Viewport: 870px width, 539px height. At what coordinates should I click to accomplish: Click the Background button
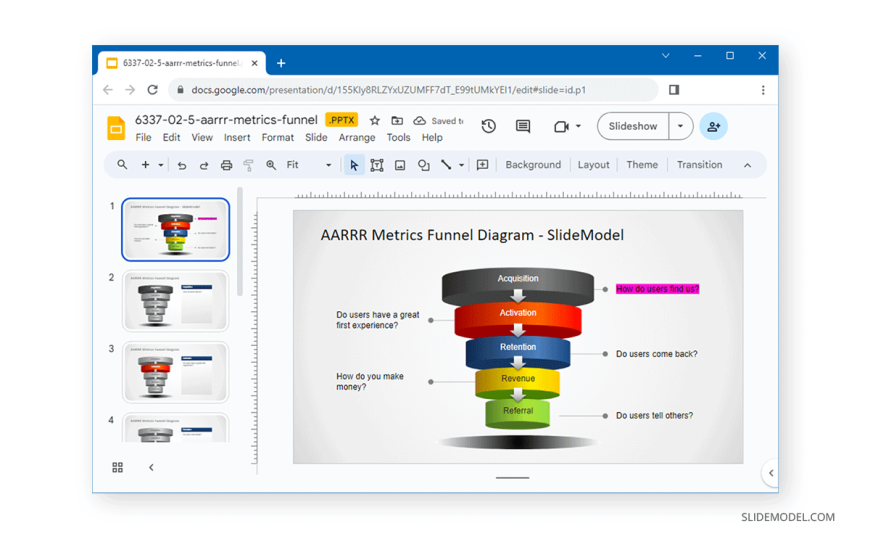point(532,165)
